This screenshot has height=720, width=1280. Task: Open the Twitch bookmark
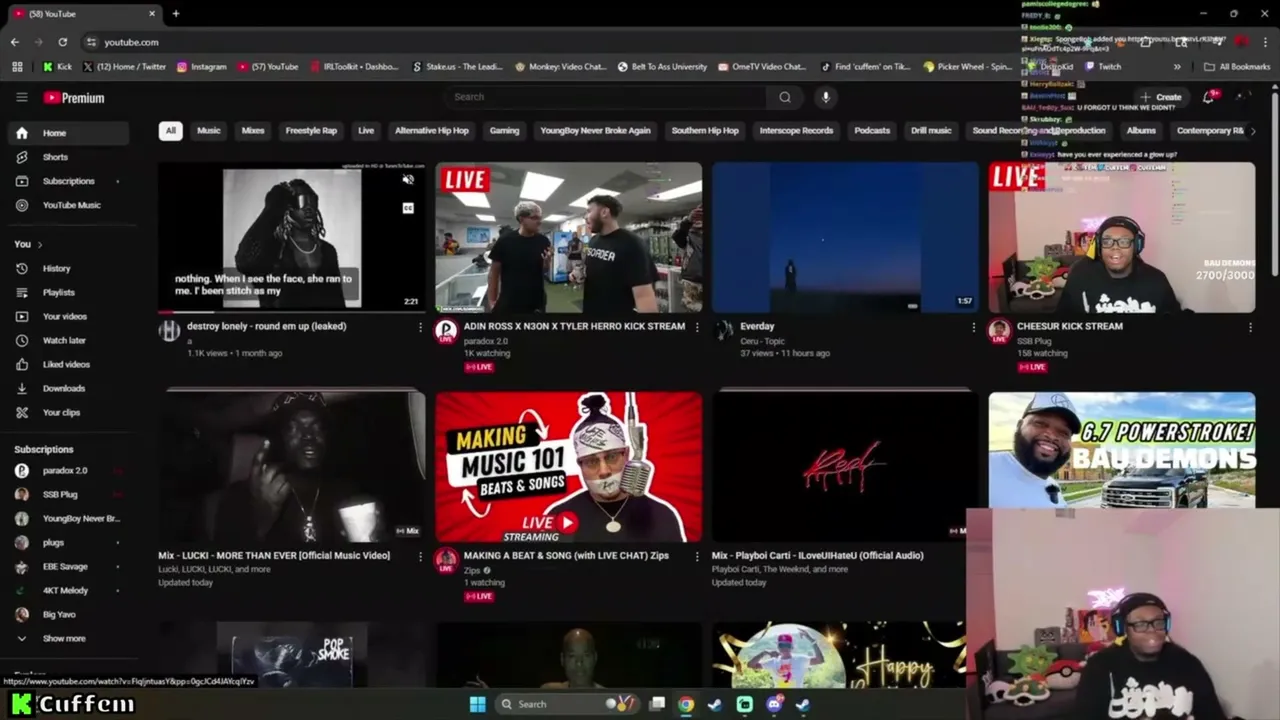point(1102,67)
